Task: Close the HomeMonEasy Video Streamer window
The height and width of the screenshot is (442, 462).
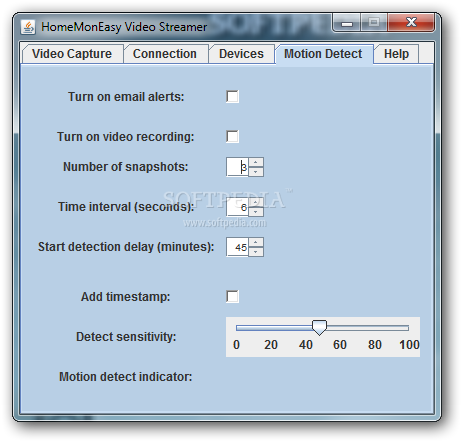Action: click(x=411, y=23)
